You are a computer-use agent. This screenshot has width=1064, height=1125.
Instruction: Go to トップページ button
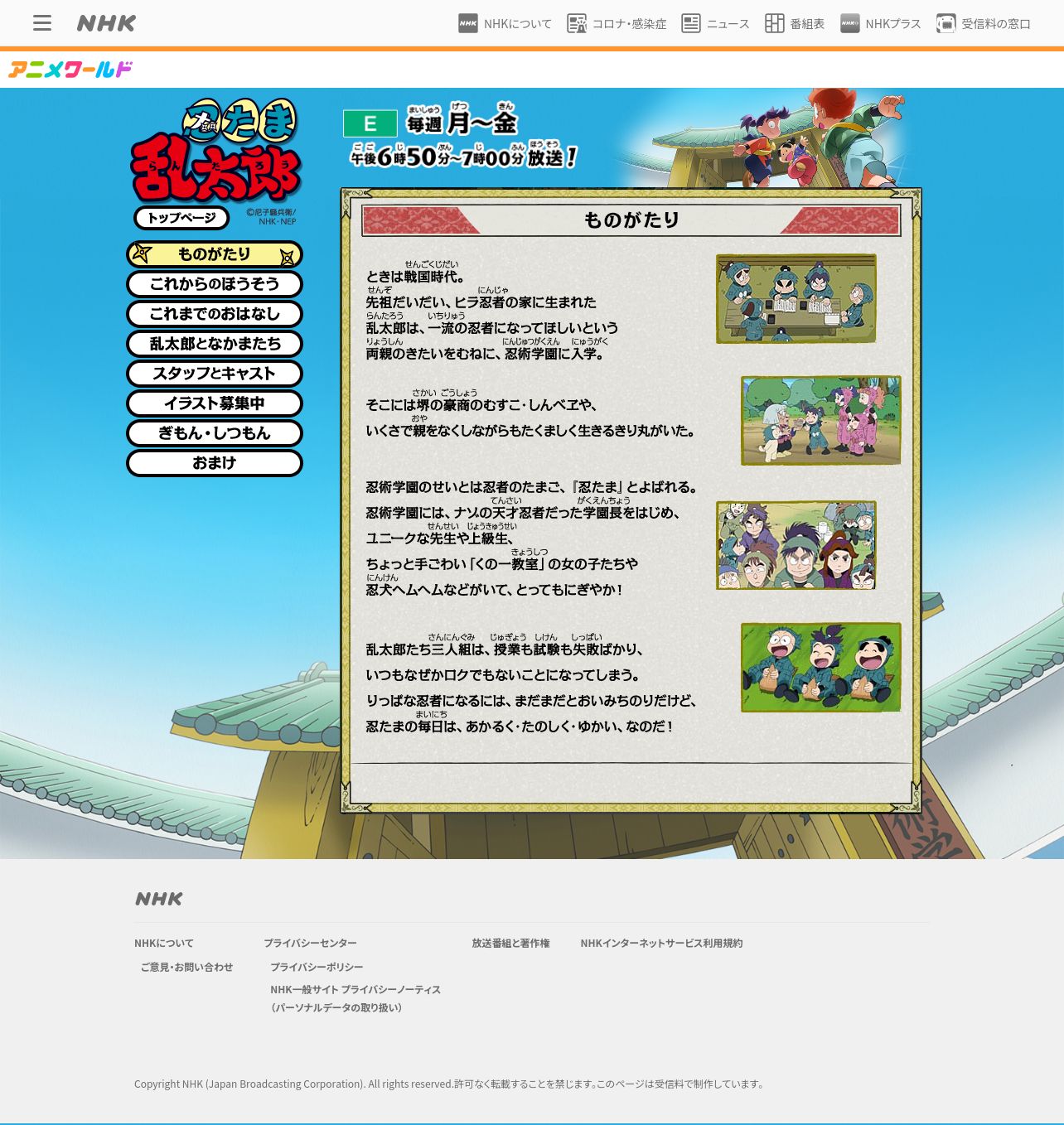[x=181, y=218]
